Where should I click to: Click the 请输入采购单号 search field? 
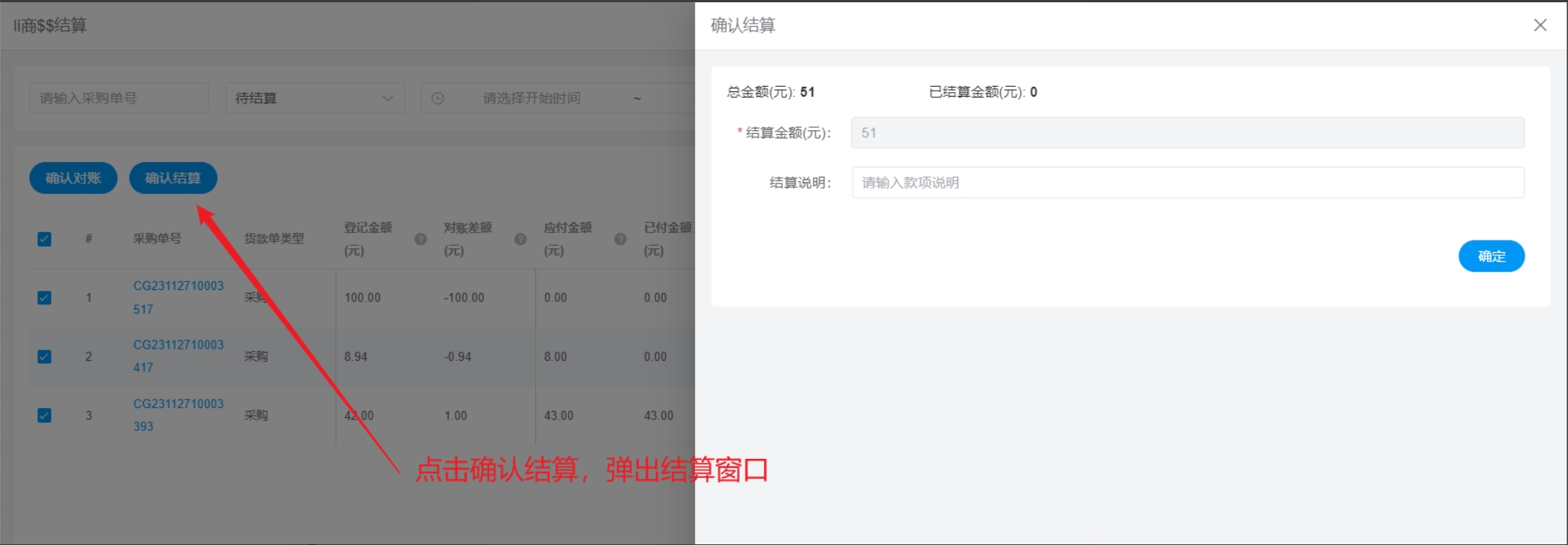point(119,98)
